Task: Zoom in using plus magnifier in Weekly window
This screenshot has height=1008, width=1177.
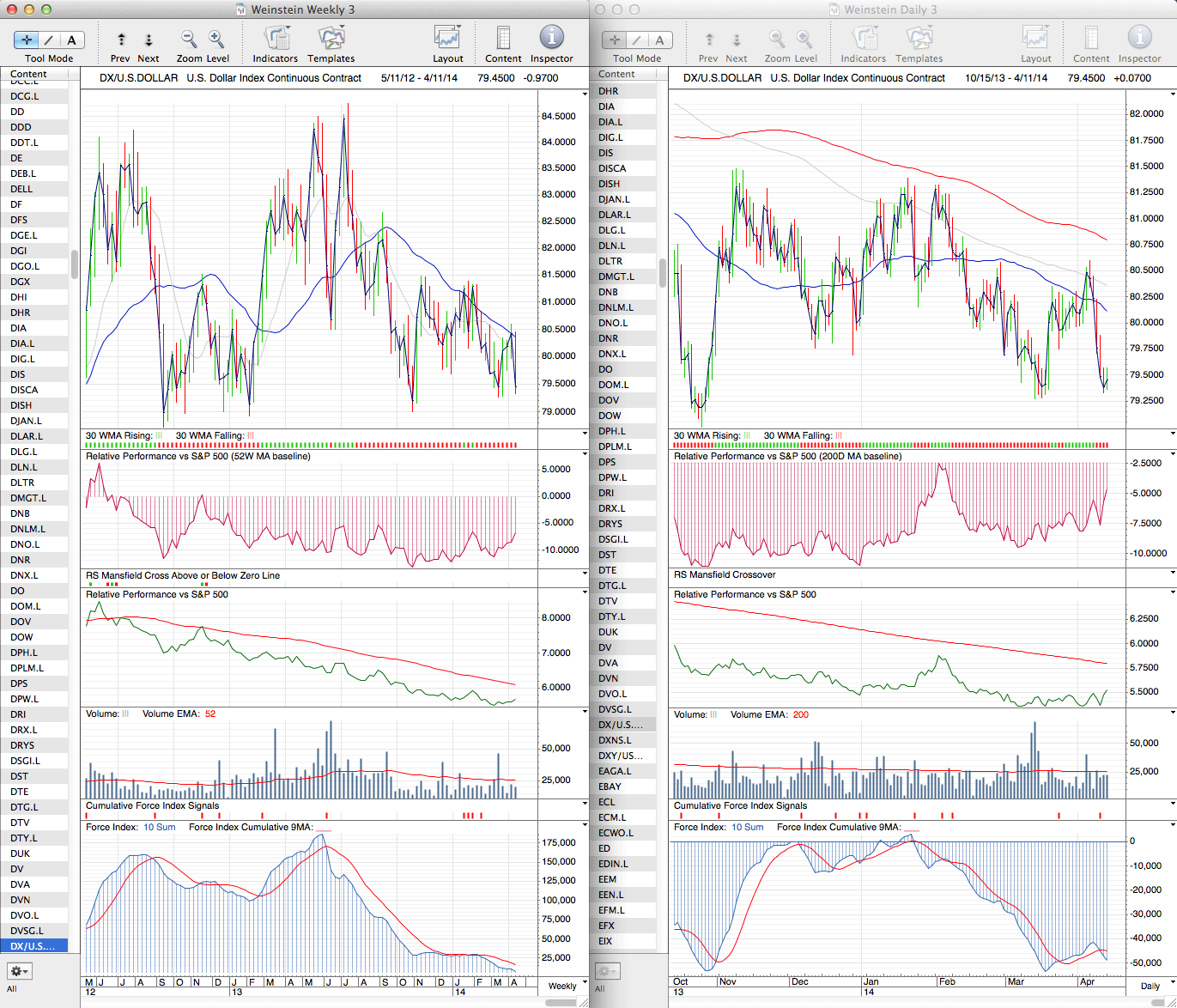Action: (x=216, y=39)
